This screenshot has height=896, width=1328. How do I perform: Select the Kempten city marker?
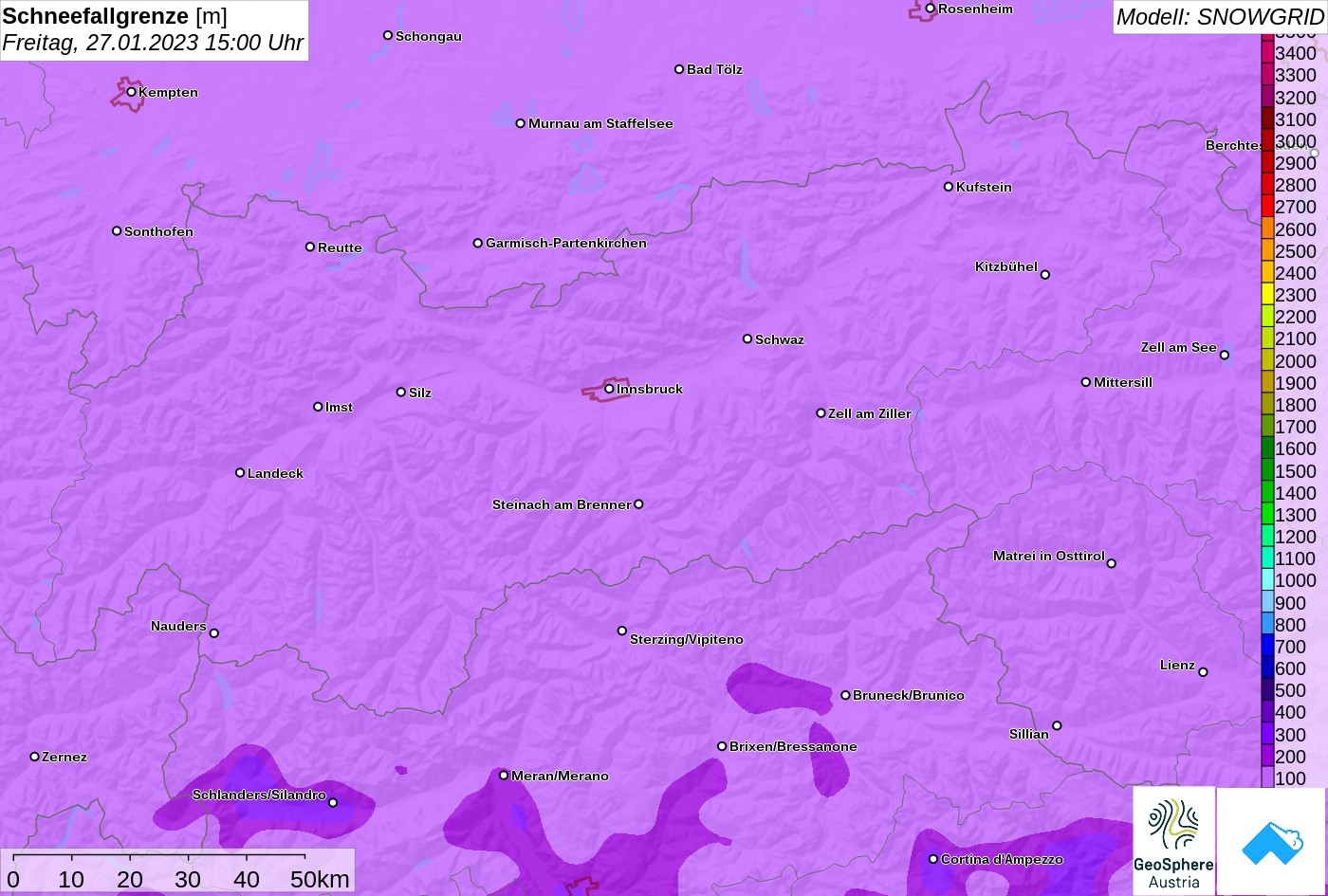(131, 92)
